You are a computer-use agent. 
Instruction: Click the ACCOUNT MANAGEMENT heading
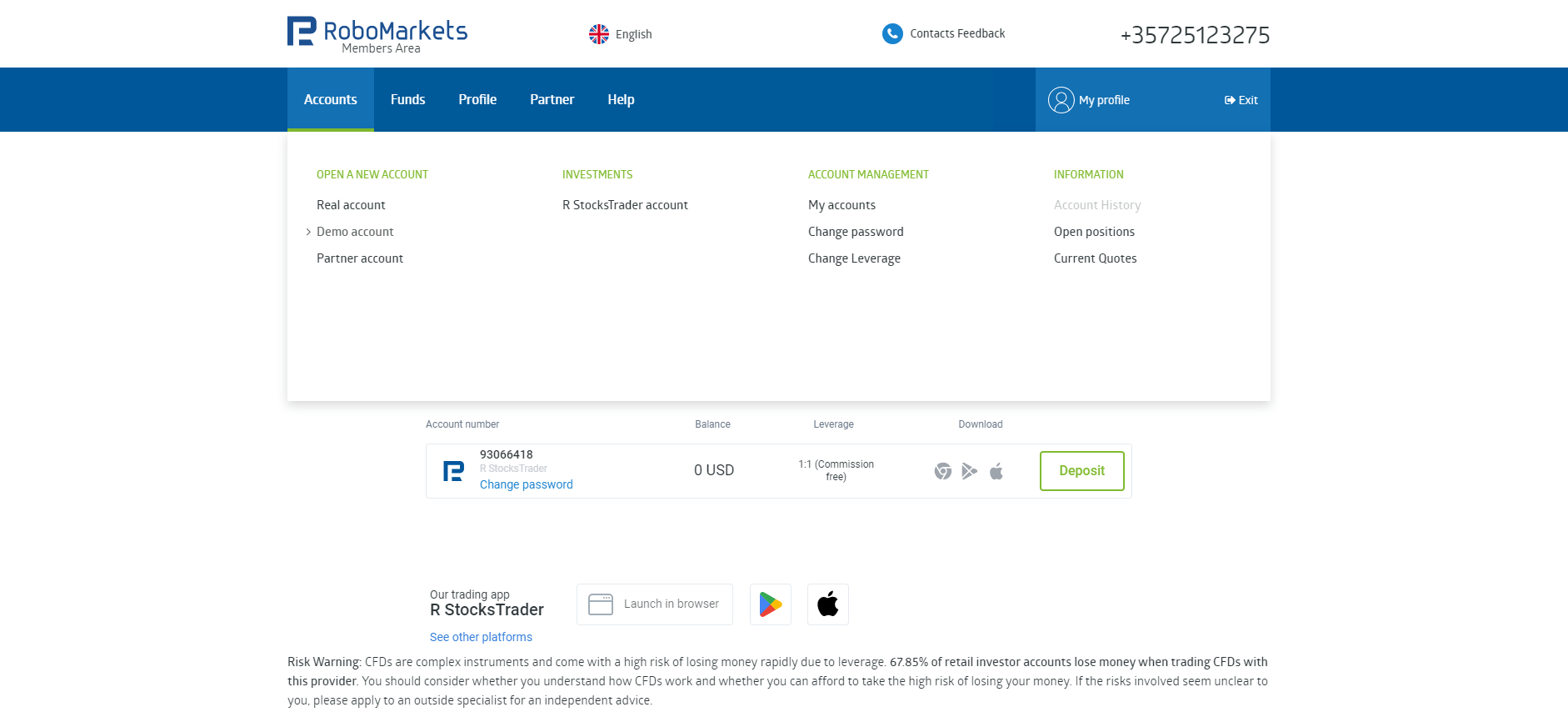coord(868,174)
